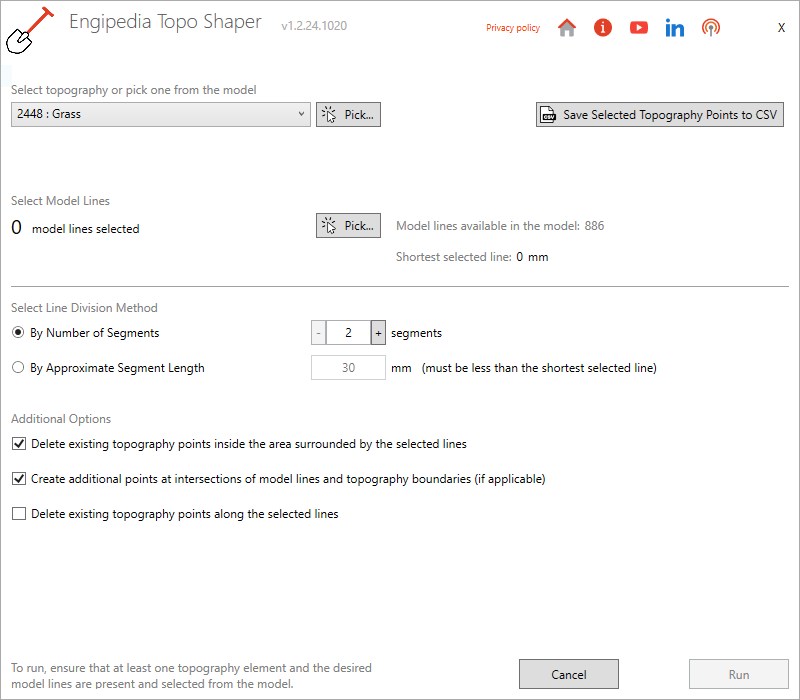Open the LinkedIn page icon
Screen dimensions: 800x700
coord(675,28)
